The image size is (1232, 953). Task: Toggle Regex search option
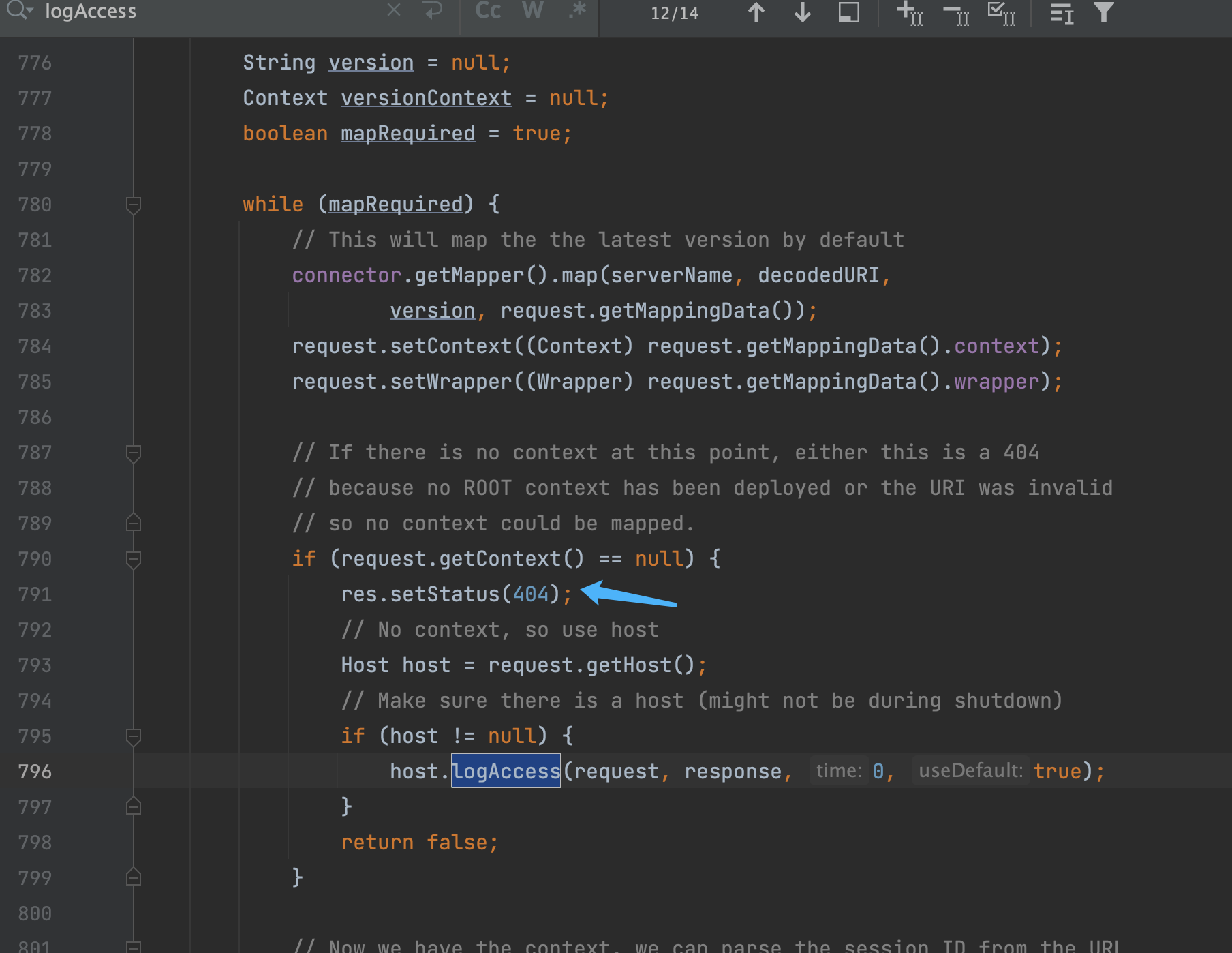point(578,11)
